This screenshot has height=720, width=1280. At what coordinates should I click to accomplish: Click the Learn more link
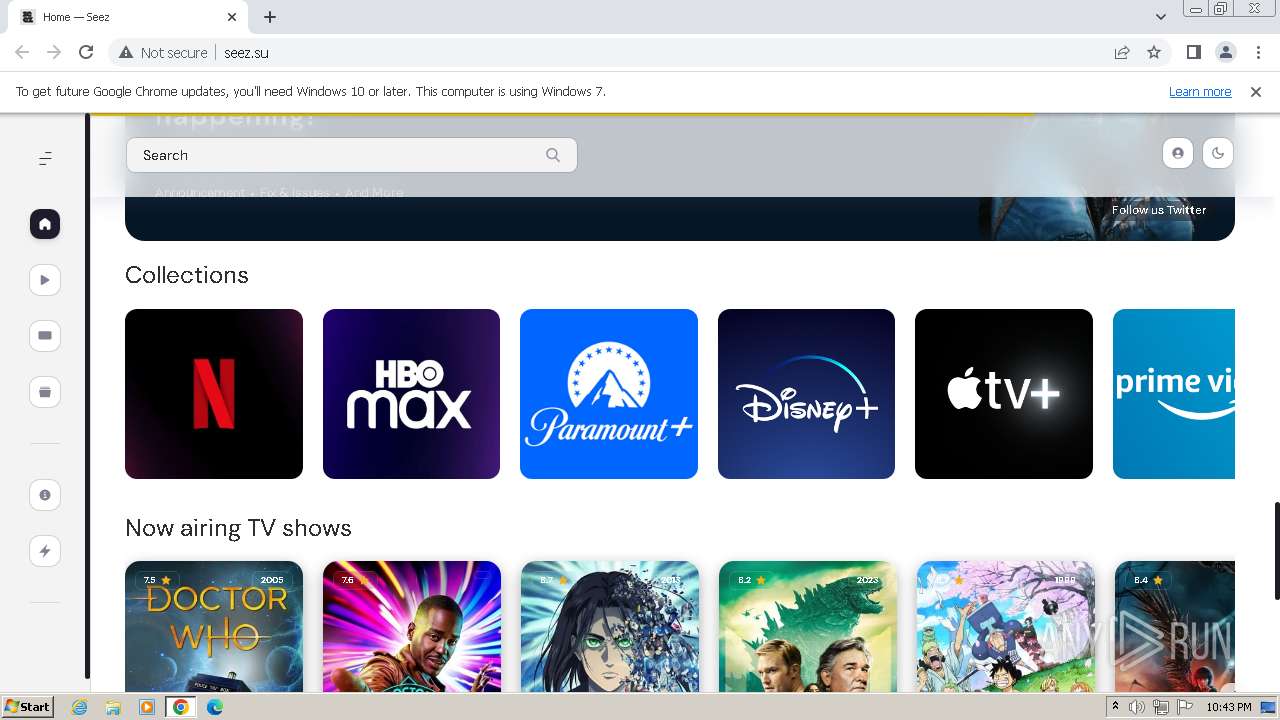tap(1200, 91)
